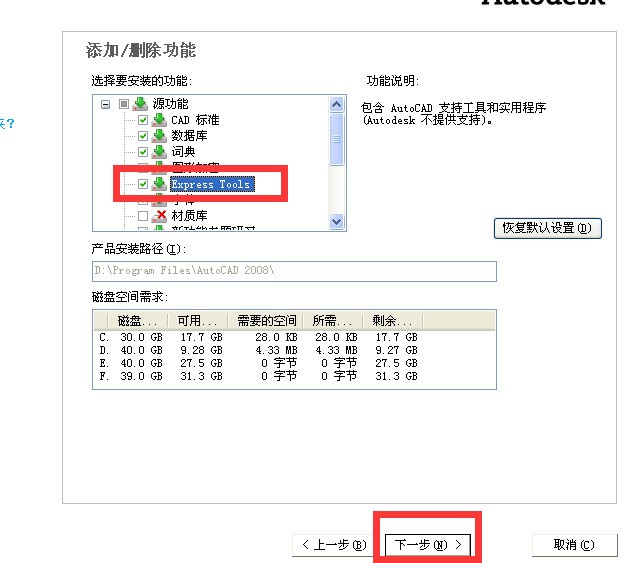Uncheck the 数据库 feature checkbox
Screen dimensions: 625x563
coord(143,136)
